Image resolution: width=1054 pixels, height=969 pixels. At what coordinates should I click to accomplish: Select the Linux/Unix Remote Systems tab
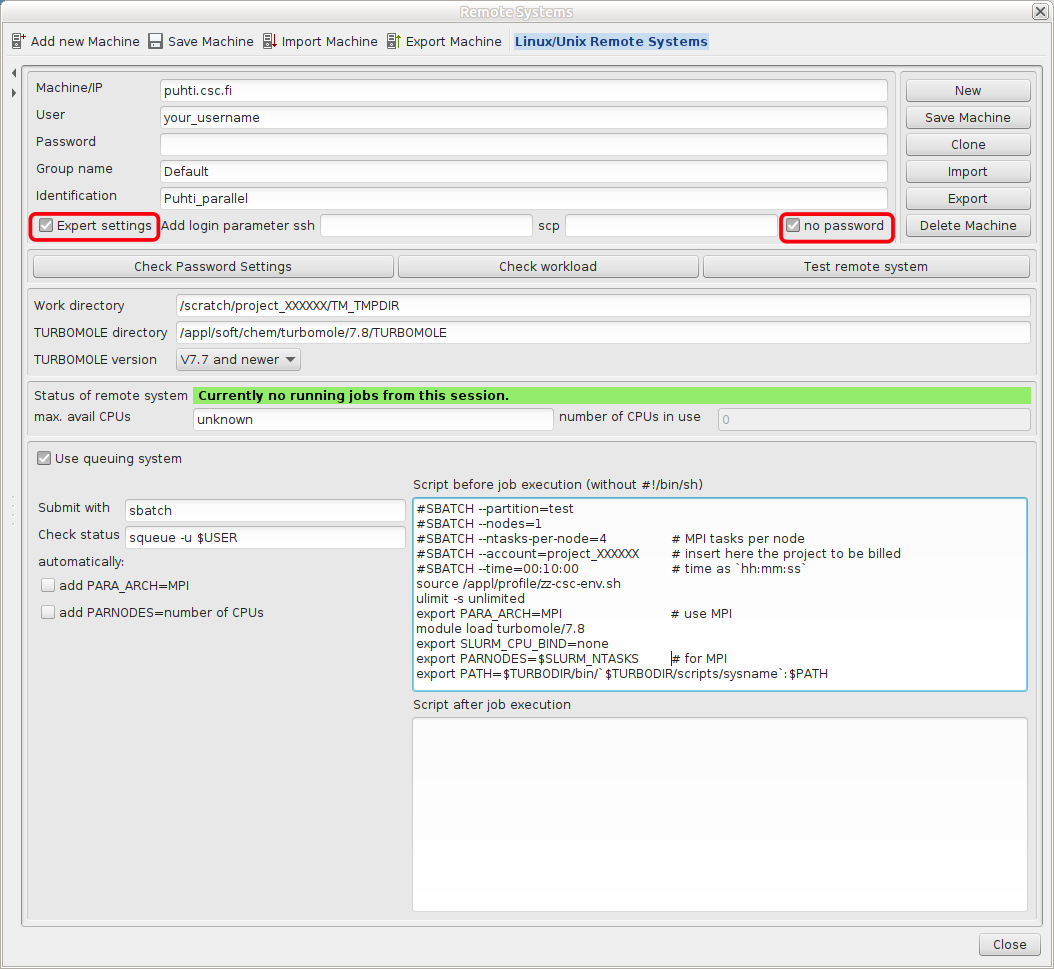tap(611, 42)
